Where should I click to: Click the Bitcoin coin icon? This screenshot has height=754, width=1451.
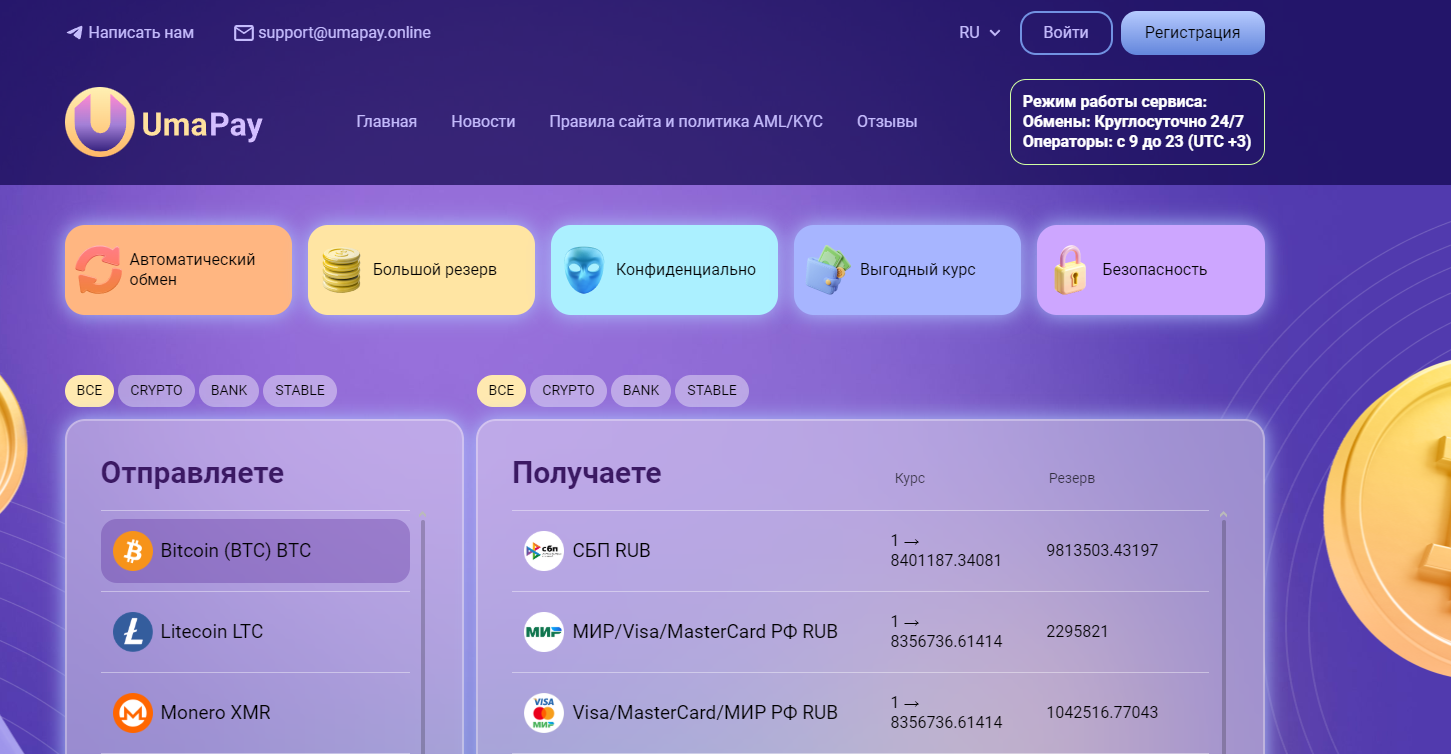tap(133, 551)
